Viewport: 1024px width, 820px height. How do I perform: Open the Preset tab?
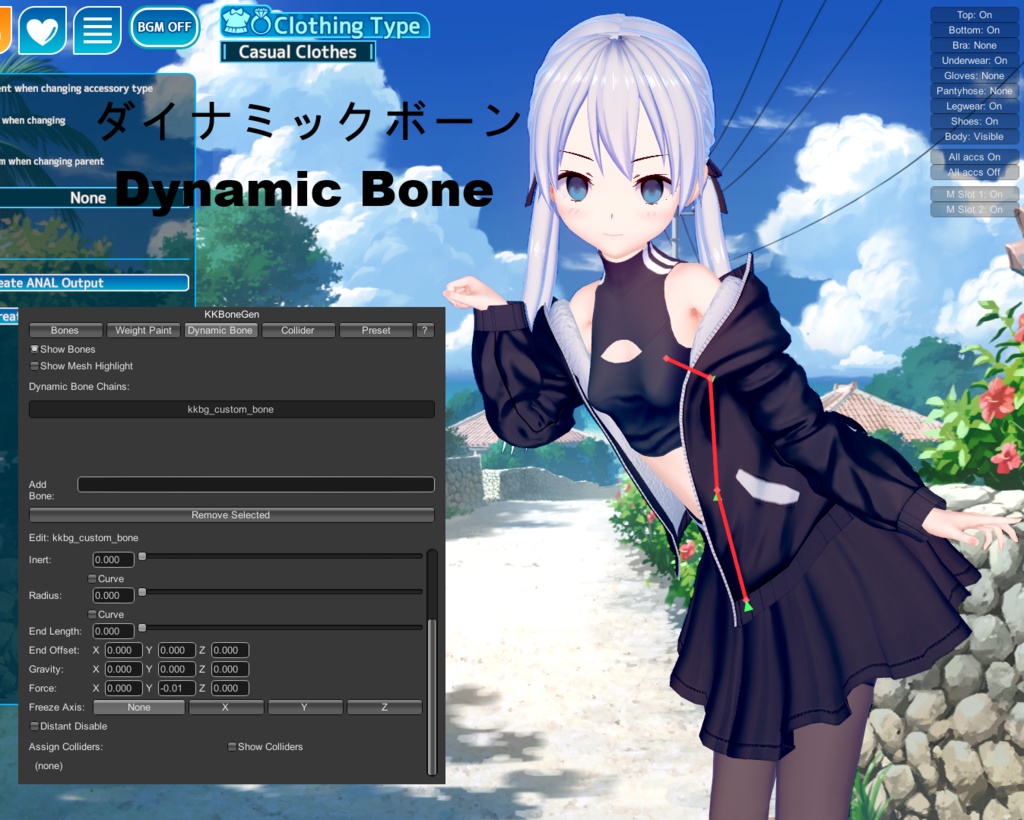(376, 330)
